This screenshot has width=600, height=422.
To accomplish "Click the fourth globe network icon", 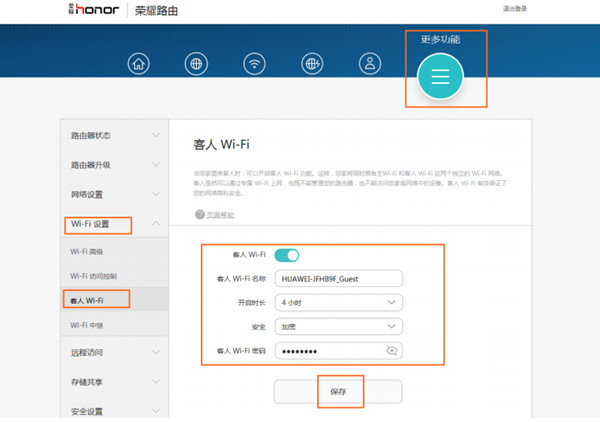I will coord(312,63).
